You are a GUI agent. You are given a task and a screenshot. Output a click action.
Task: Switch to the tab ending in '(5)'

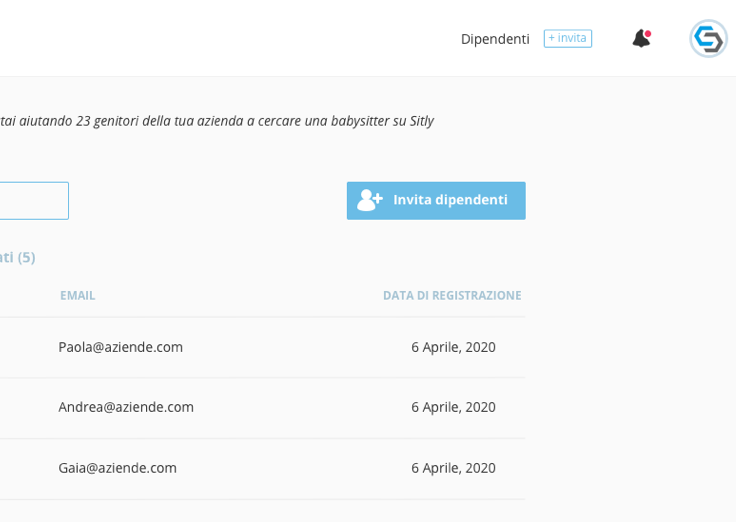coord(17,257)
